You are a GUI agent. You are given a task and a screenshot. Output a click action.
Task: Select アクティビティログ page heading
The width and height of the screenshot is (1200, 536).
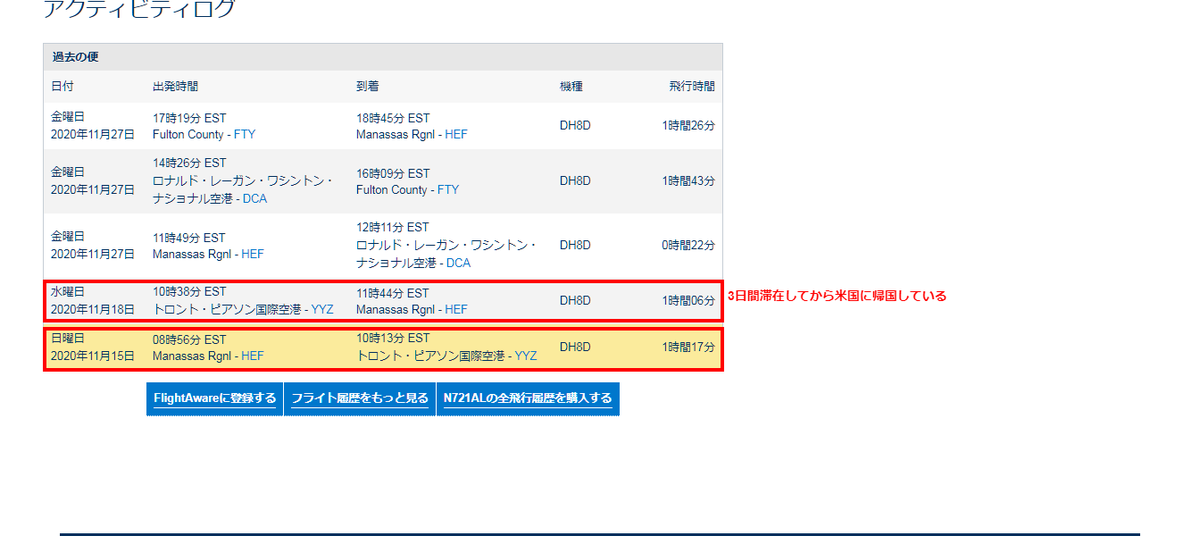click(140, 9)
